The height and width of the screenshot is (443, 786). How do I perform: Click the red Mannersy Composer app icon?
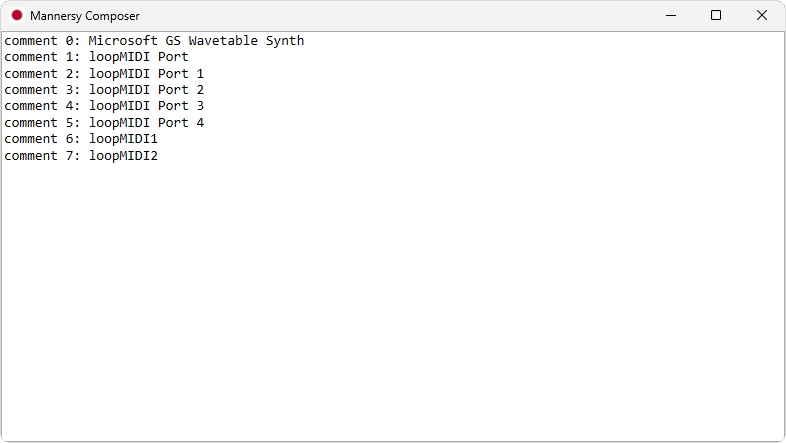point(16,16)
